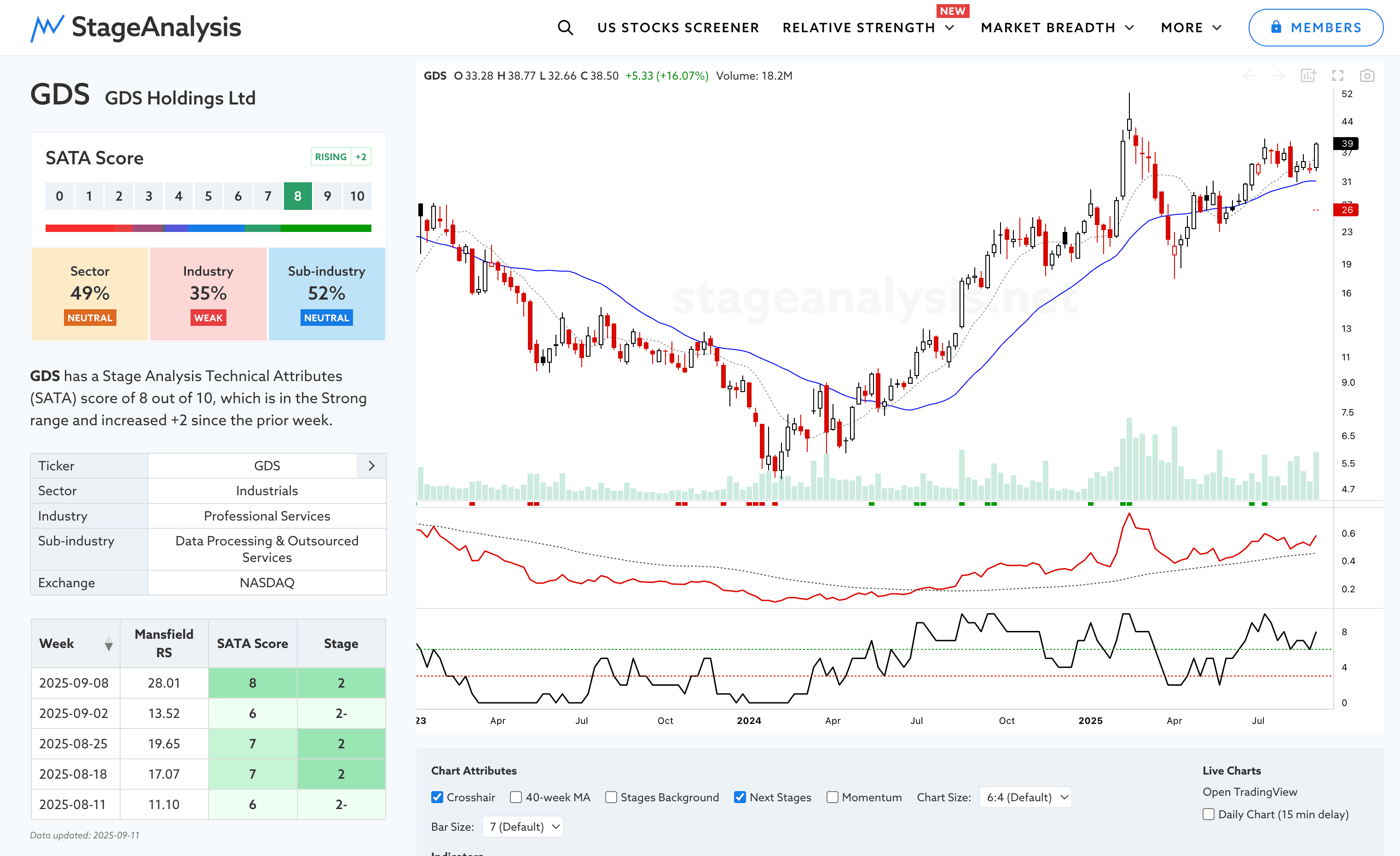This screenshot has width=1400, height=856.
Task: Click the chart forward arrow icon
Action: pyautogui.click(x=1279, y=75)
